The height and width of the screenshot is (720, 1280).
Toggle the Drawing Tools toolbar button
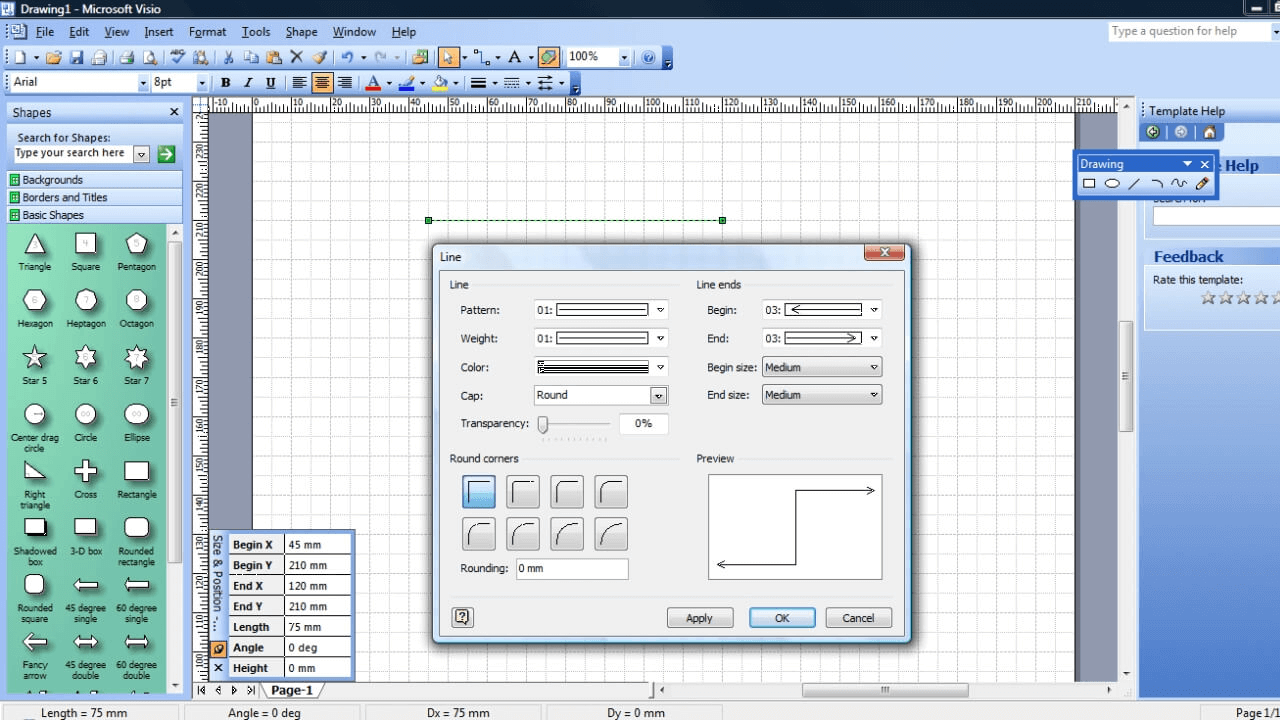pos(548,57)
